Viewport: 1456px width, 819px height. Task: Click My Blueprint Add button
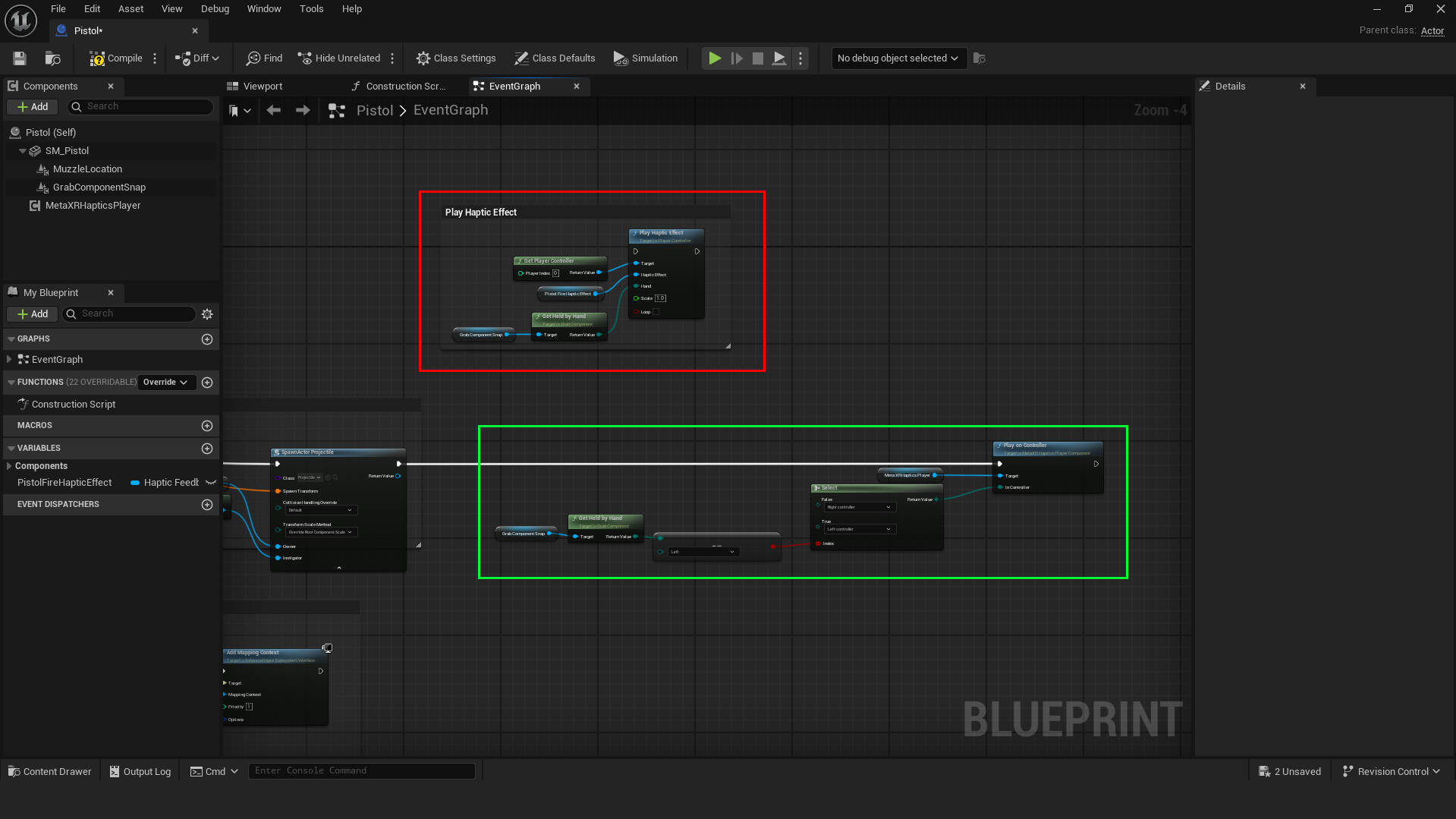click(33, 314)
